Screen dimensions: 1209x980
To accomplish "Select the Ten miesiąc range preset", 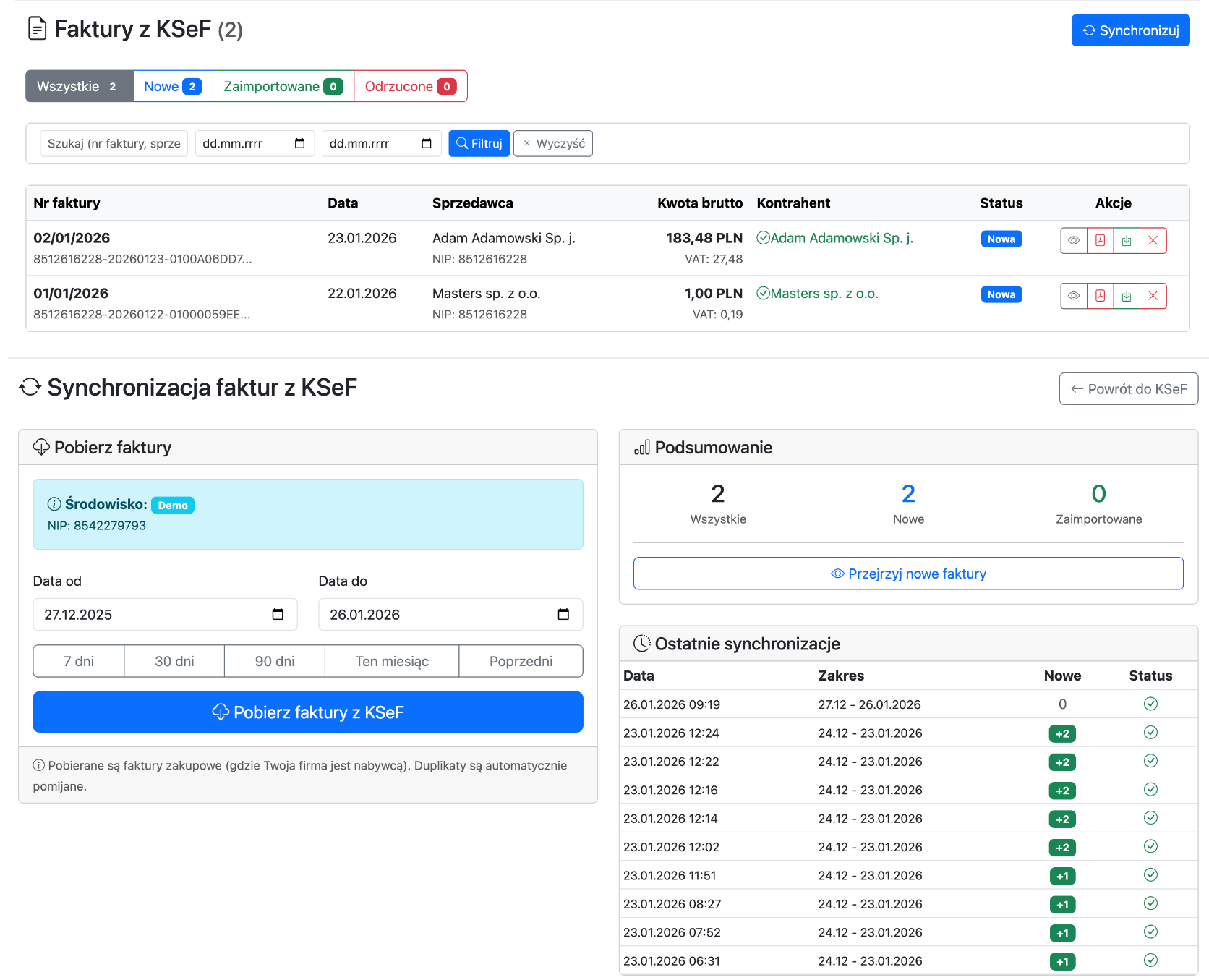I will pyautogui.click(x=392, y=661).
